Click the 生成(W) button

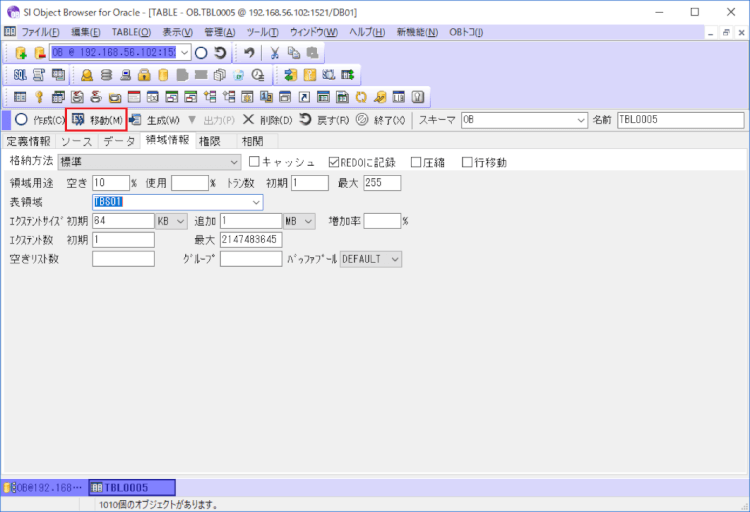(155, 120)
